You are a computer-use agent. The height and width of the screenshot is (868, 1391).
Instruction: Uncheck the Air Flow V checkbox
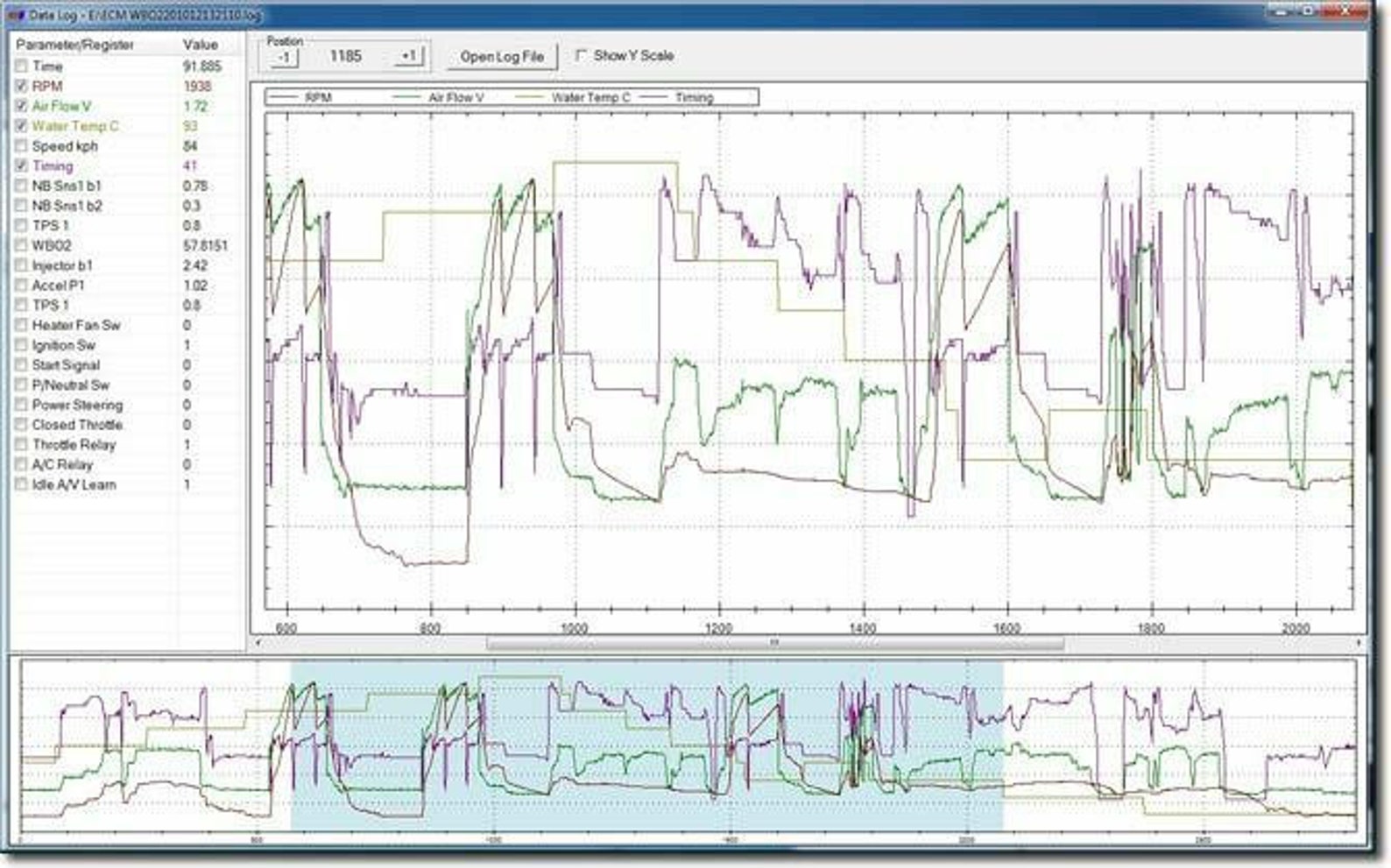[21, 106]
